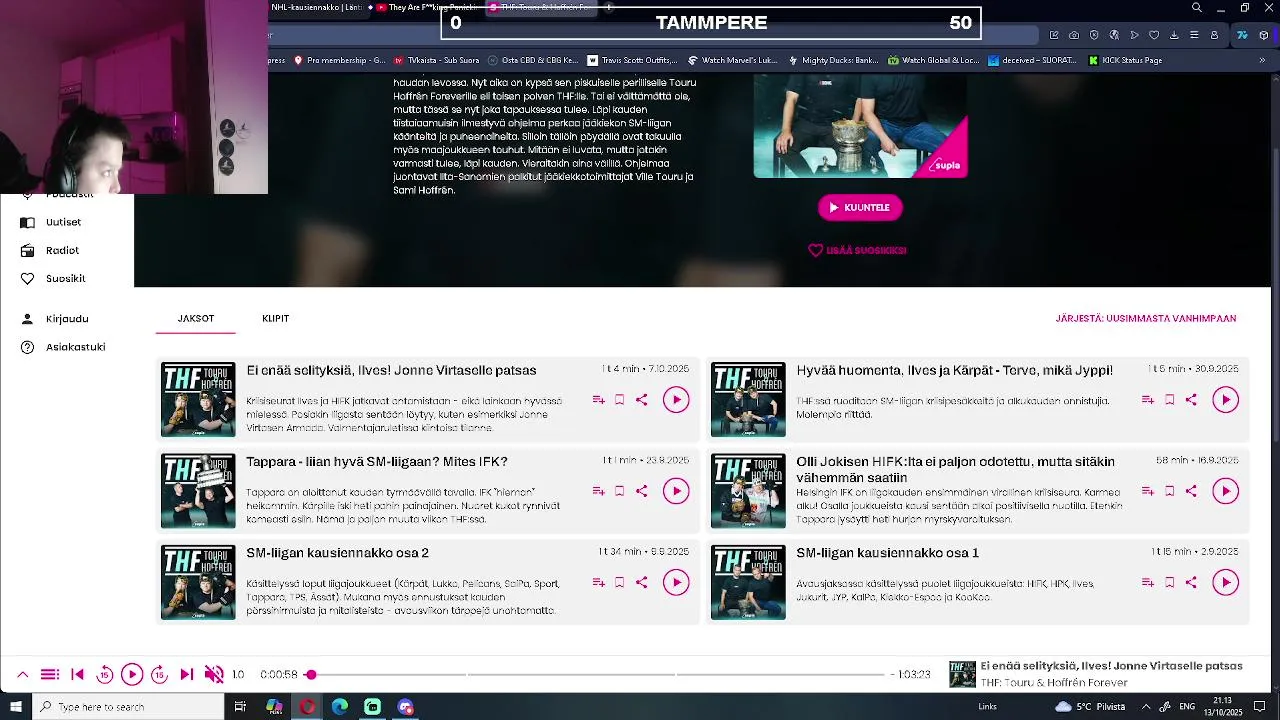Open the playback queue list icon
This screenshot has height=720, width=1280.
[50, 675]
